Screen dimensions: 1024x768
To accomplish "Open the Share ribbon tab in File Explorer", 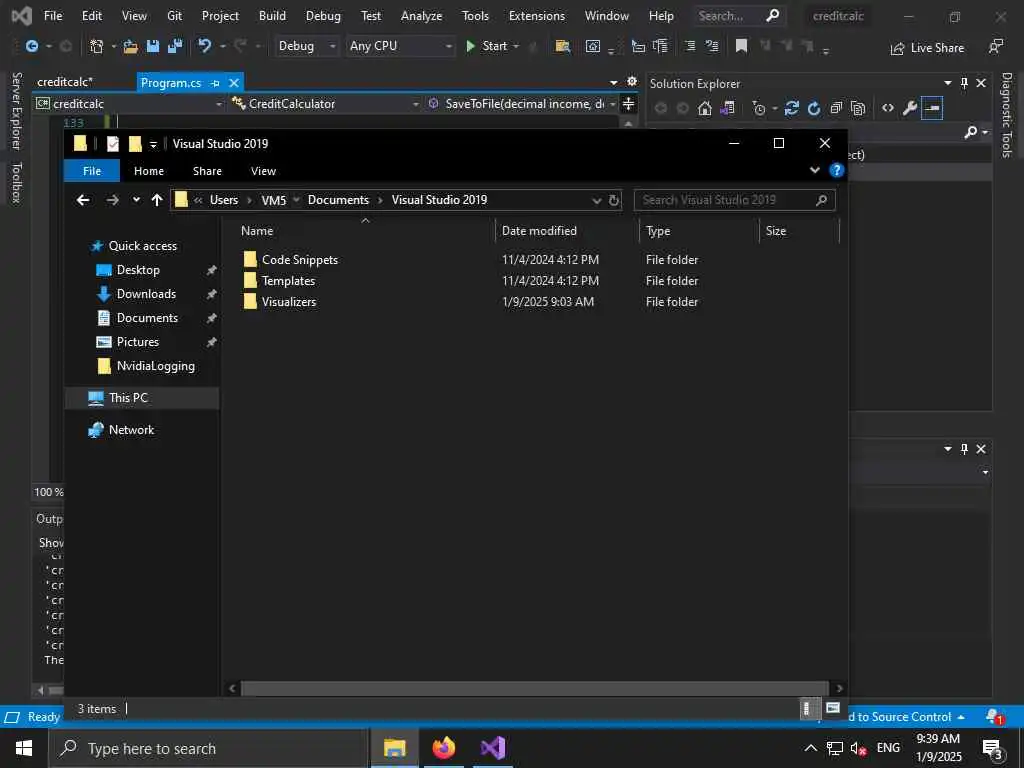I will (207, 171).
